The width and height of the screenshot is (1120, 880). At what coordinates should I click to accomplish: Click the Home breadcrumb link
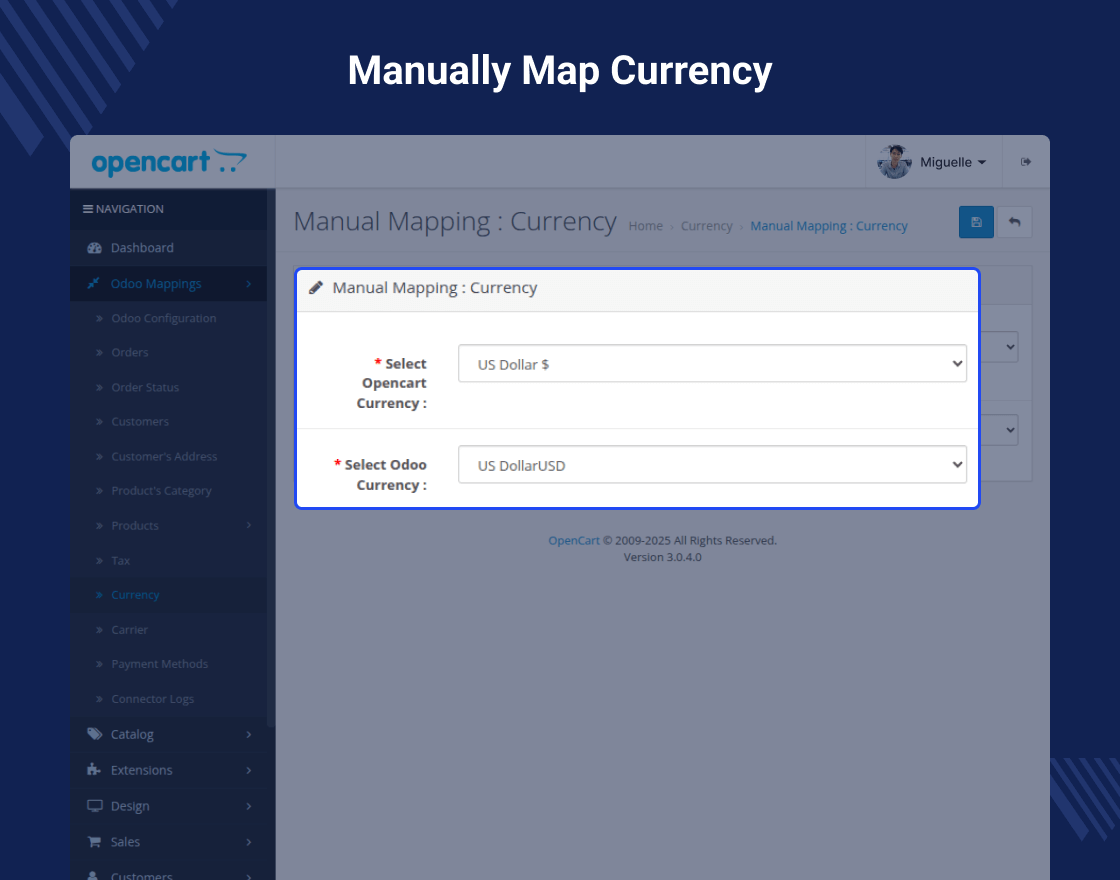coord(645,226)
